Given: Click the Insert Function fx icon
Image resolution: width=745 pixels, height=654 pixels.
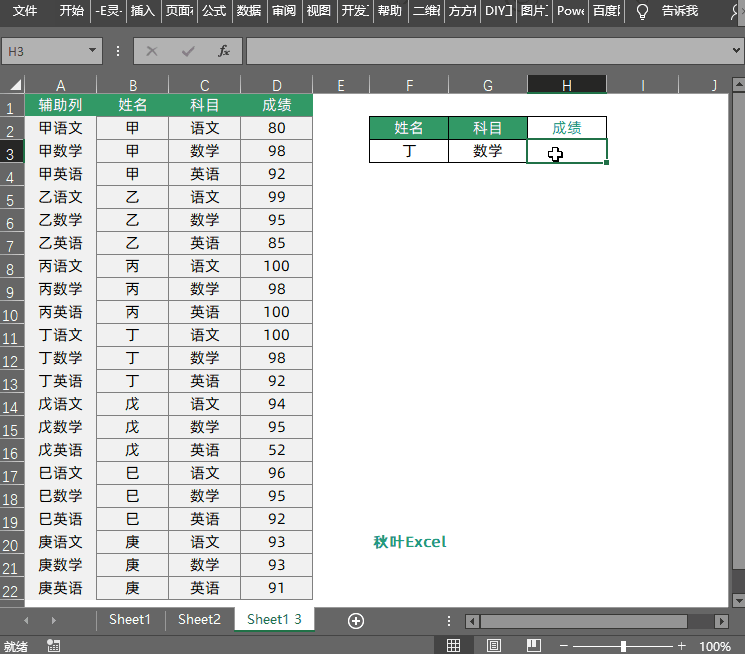Looking at the screenshot, I should (x=224, y=51).
